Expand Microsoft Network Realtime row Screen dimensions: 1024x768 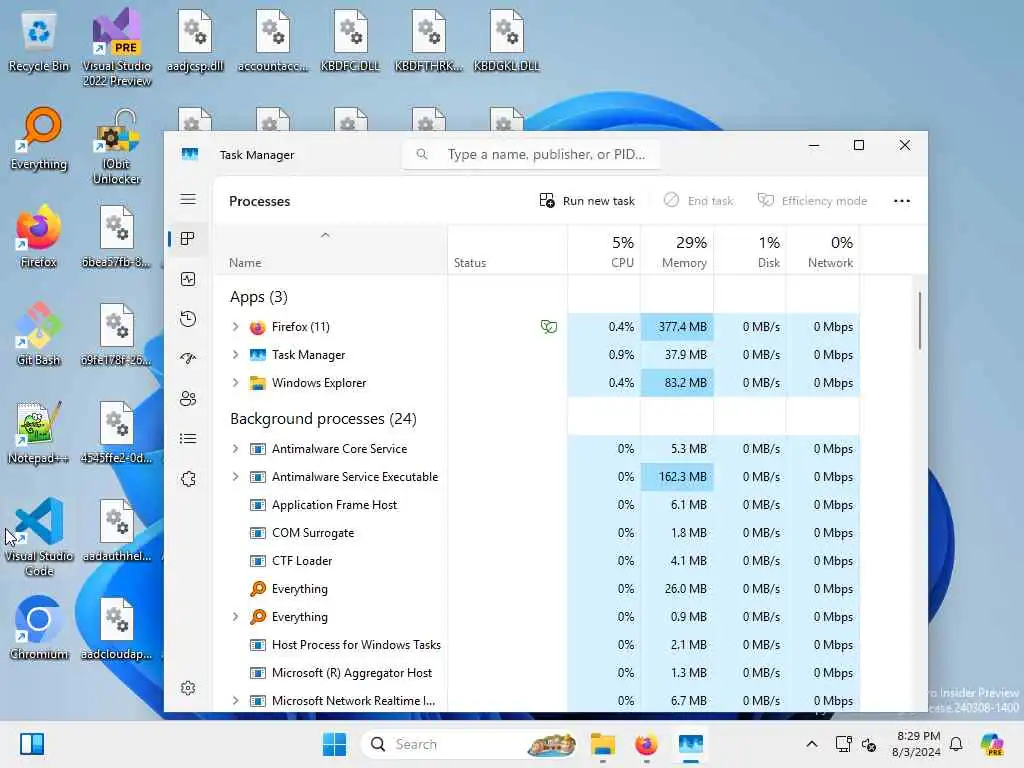coord(235,701)
